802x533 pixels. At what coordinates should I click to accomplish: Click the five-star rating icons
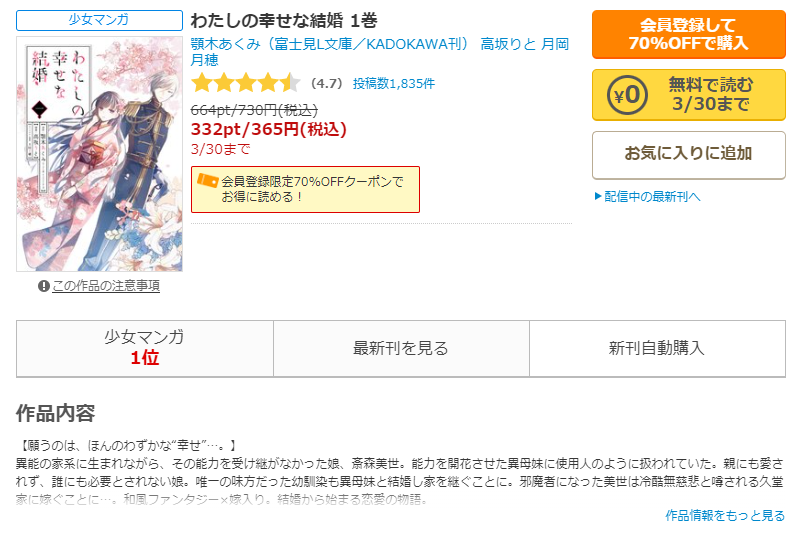tap(246, 83)
